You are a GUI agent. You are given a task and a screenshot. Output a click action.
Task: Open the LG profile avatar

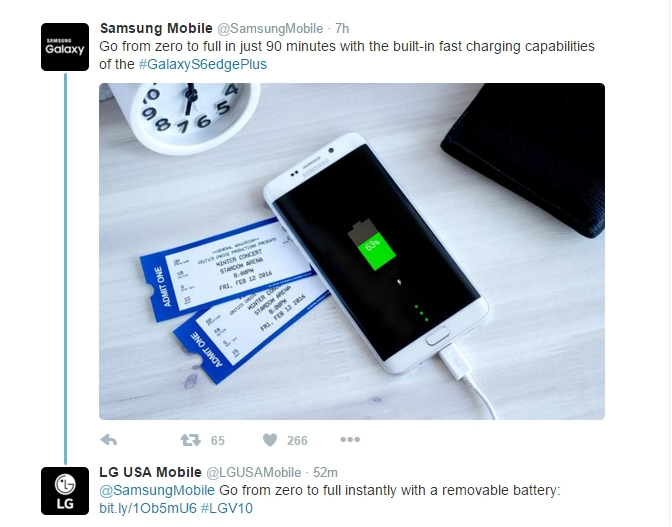pos(65,491)
